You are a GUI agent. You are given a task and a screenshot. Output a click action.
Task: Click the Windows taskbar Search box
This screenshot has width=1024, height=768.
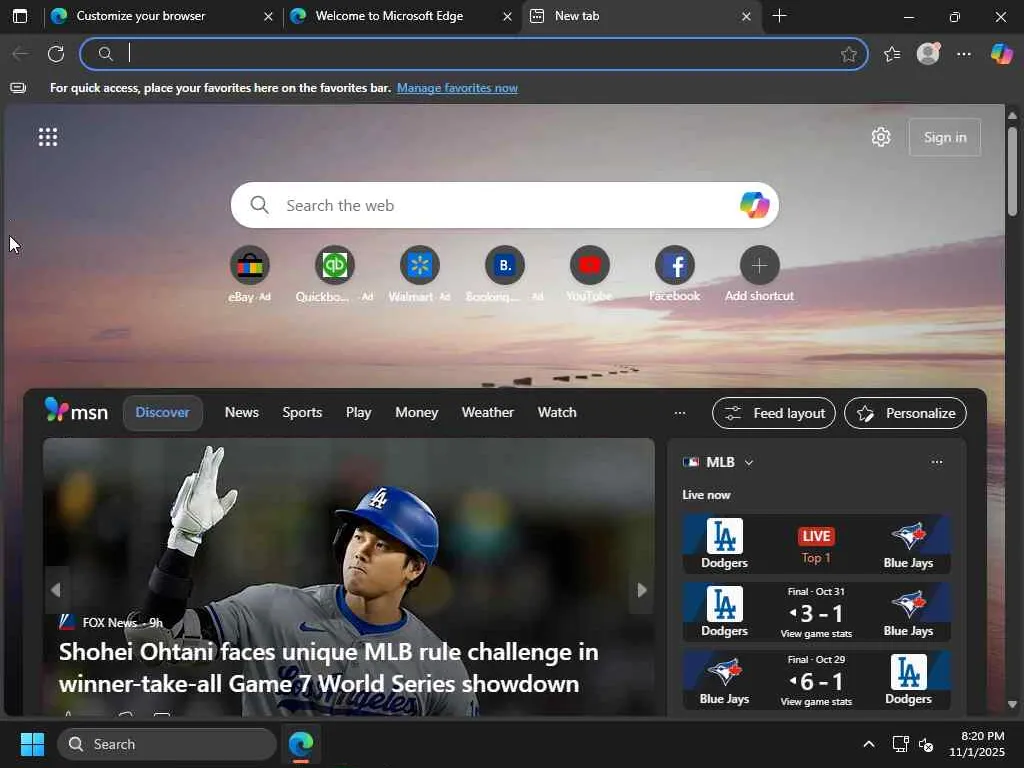tap(167, 744)
